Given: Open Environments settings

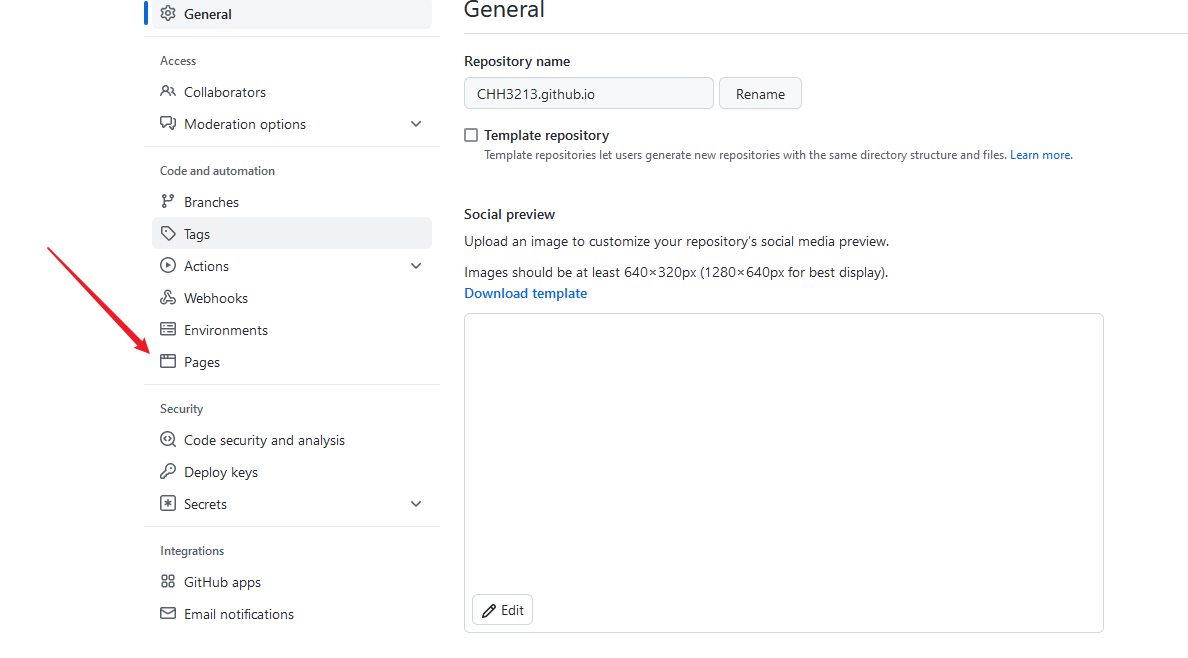Looking at the screenshot, I should click(x=292, y=330).
